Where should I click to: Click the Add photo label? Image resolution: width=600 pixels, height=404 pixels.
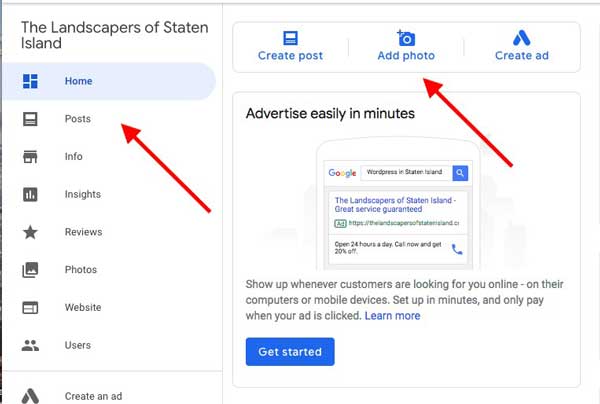click(x=406, y=56)
